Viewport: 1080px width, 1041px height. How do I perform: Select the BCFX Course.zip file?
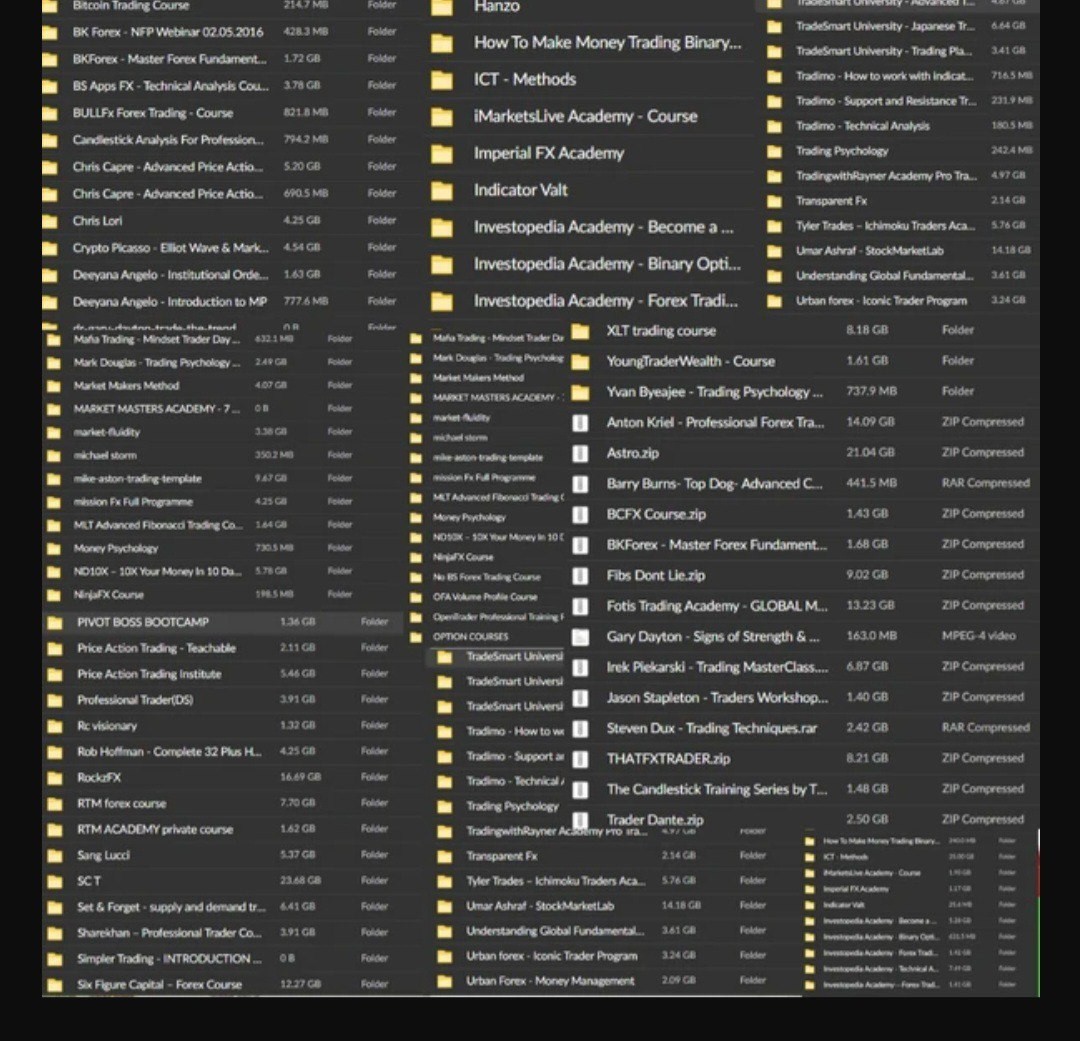[656, 514]
